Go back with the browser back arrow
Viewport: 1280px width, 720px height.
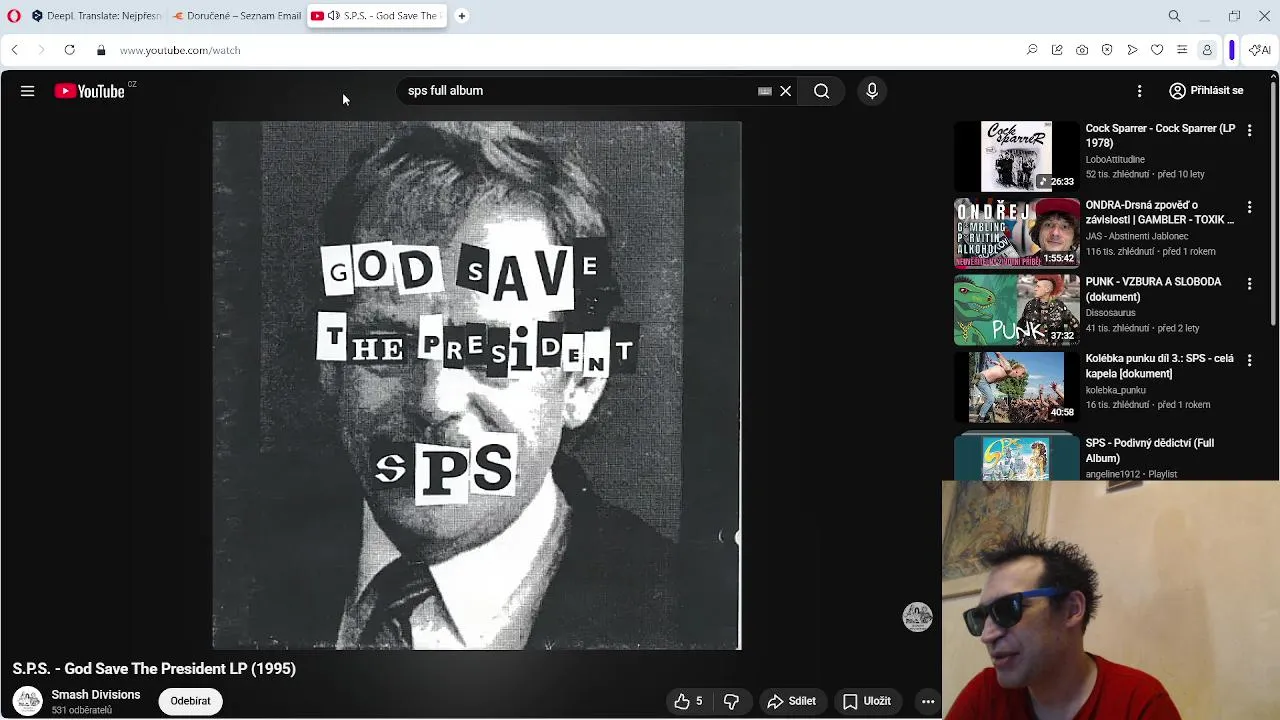click(x=14, y=50)
